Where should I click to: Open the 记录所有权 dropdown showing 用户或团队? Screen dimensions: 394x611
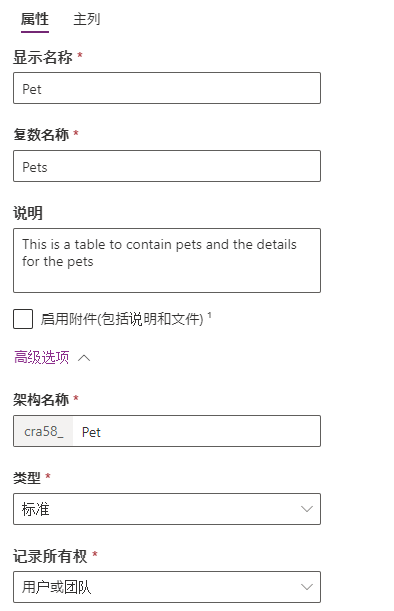click(167, 587)
